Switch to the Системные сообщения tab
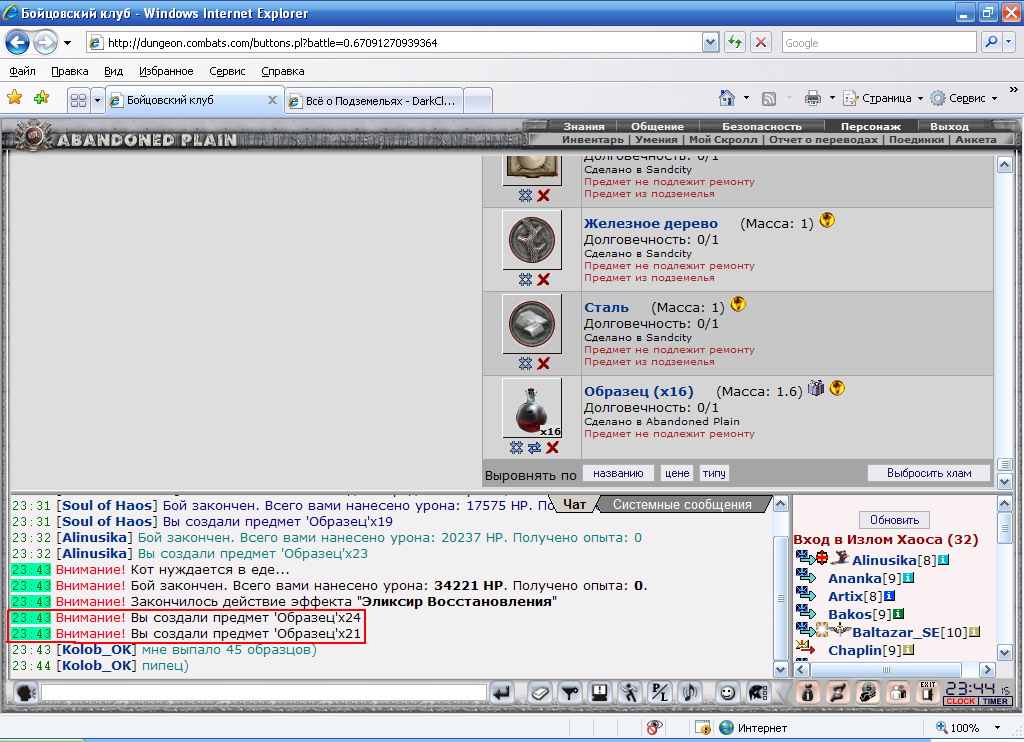Image resolution: width=1024 pixels, height=742 pixels. click(x=682, y=504)
